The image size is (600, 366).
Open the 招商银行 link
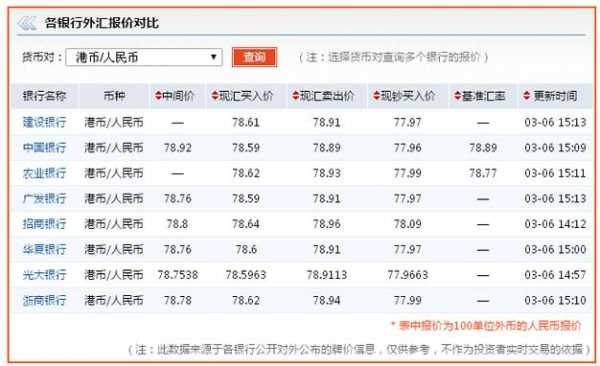[44, 224]
